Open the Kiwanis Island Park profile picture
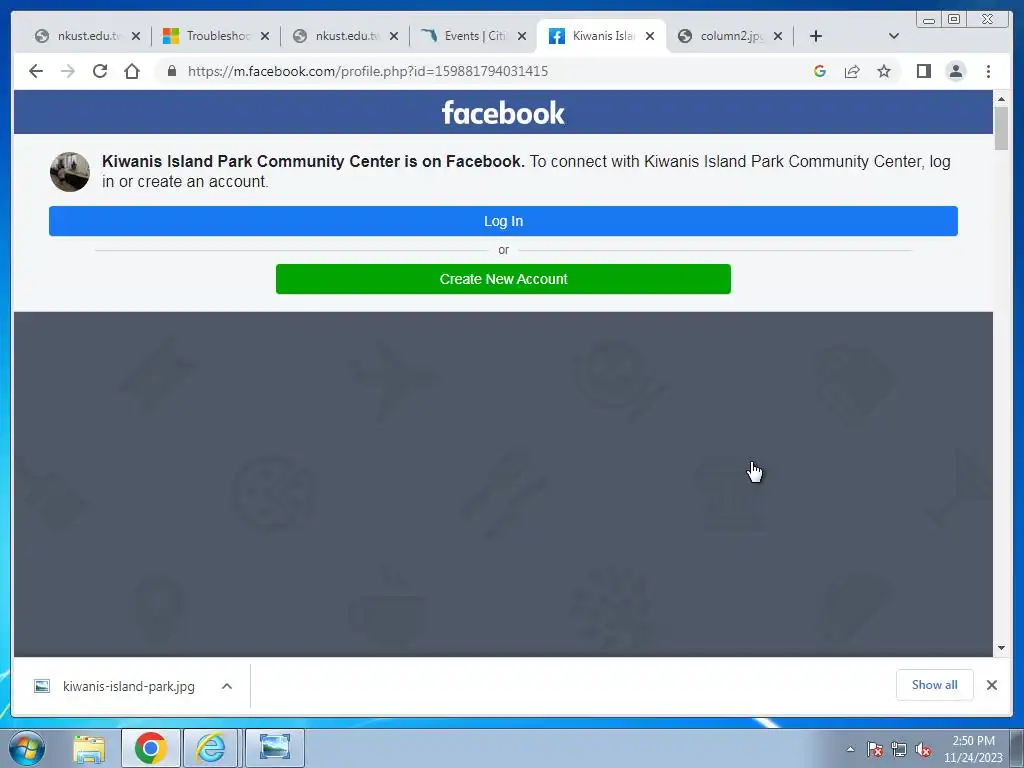1024x768 pixels. 70,172
